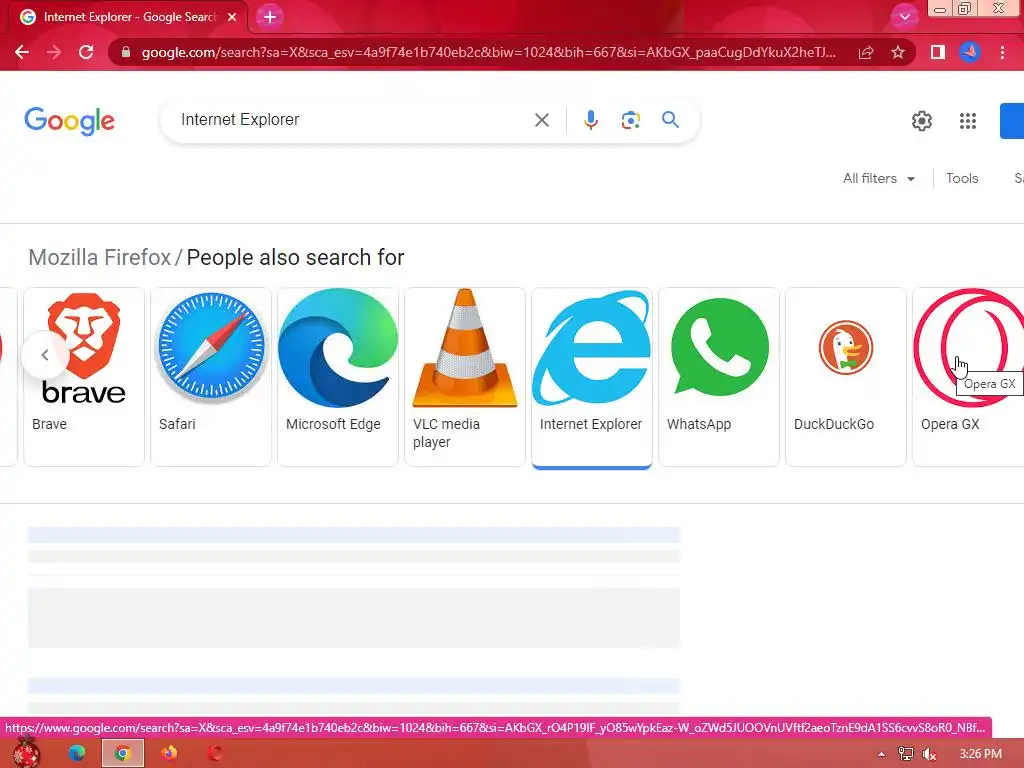Click the address bar URL
Image resolution: width=1024 pixels, height=768 pixels.
tap(488, 52)
